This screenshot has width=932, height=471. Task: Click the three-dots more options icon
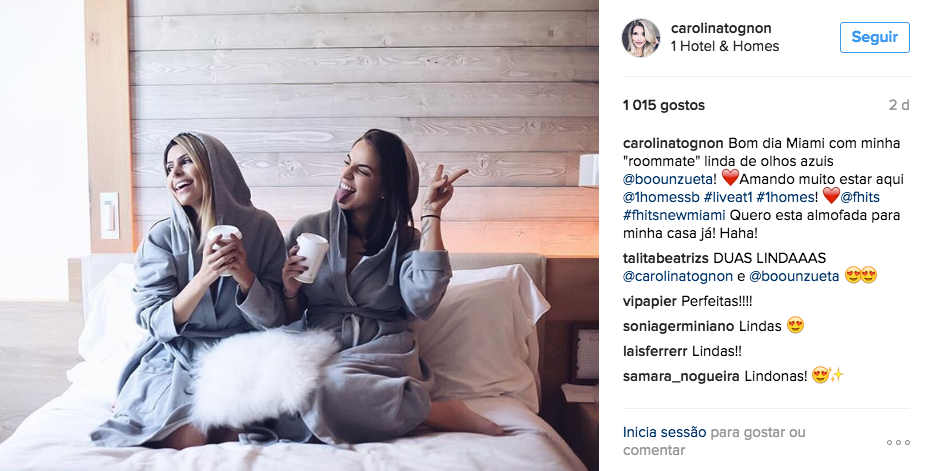pos(898,442)
